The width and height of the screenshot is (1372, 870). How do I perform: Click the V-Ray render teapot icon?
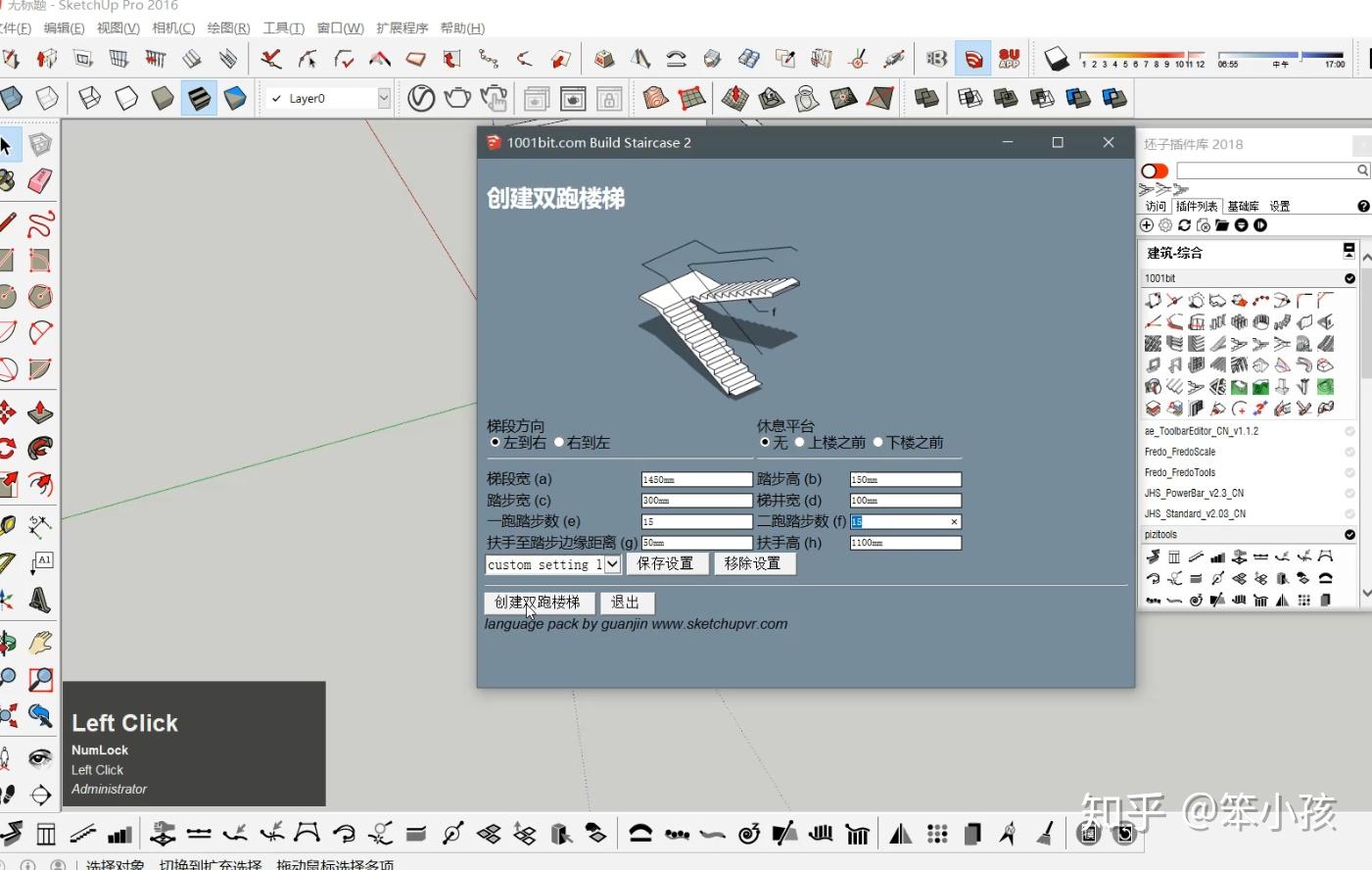(457, 98)
